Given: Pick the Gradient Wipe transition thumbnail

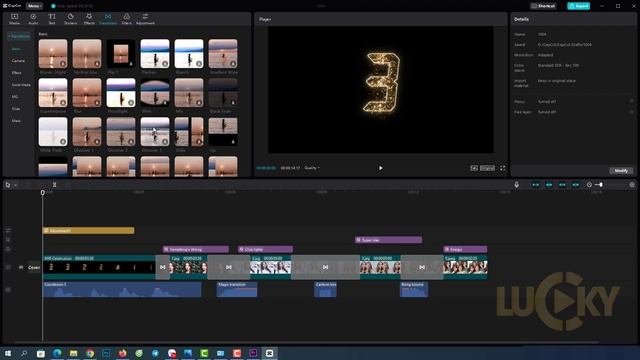Looking at the screenshot, I should click(223, 53).
